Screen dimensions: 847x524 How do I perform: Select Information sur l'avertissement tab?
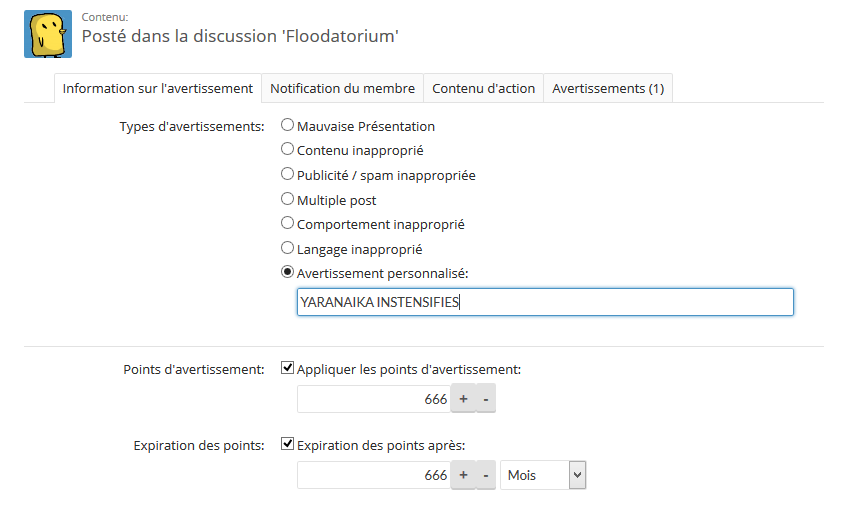click(157, 88)
